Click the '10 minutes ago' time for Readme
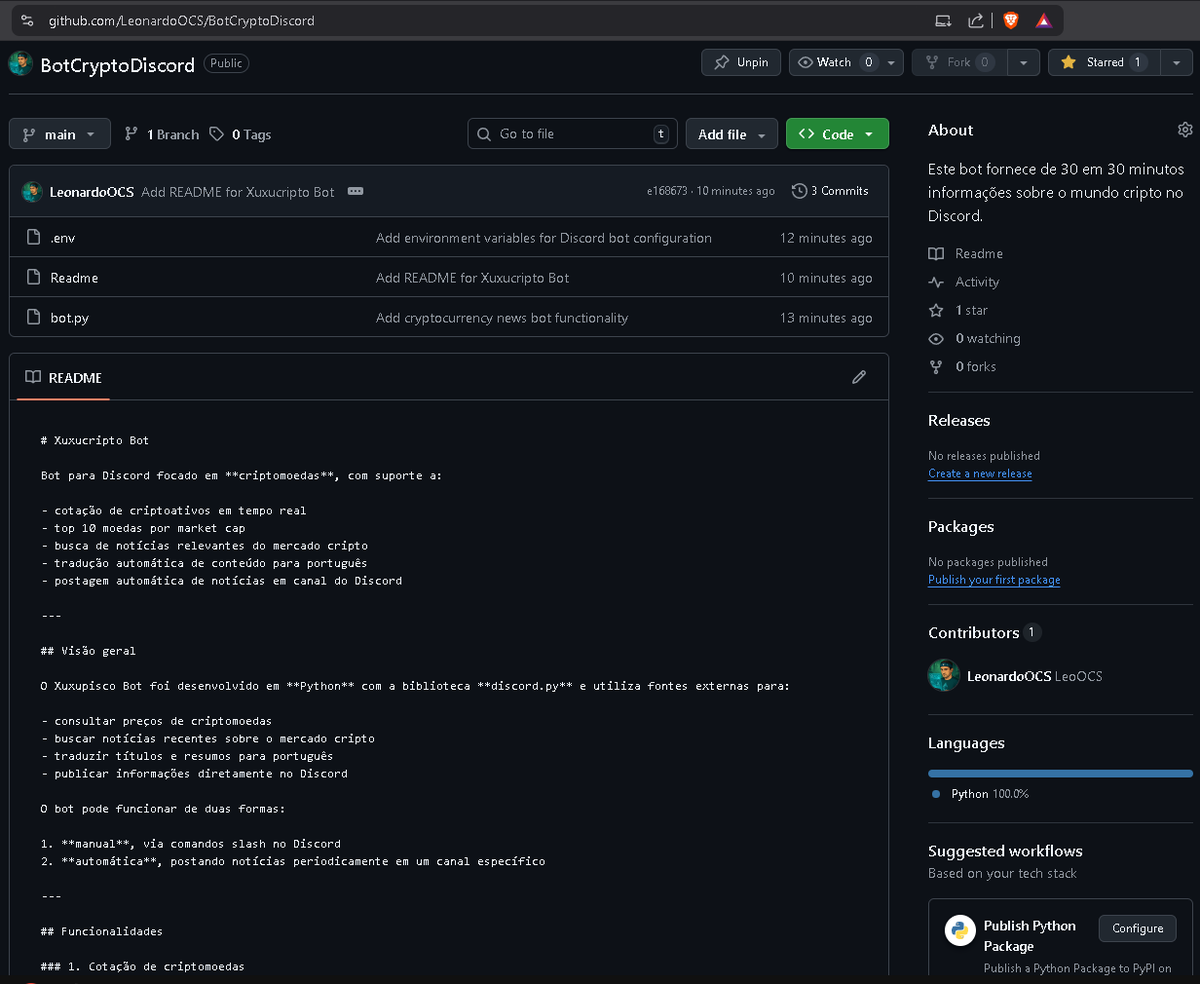The height and width of the screenshot is (984, 1200). tap(826, 278)
